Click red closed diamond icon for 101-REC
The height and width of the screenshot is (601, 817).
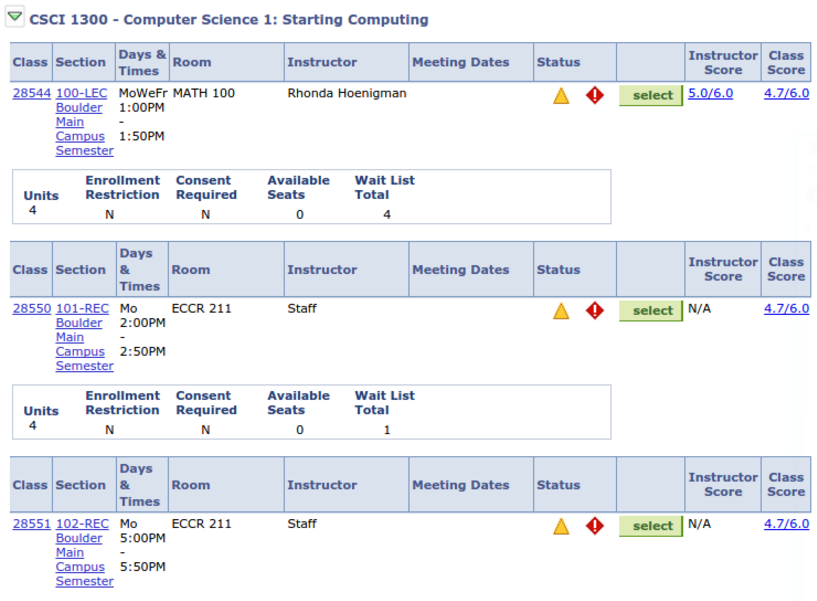coord(595,311)
